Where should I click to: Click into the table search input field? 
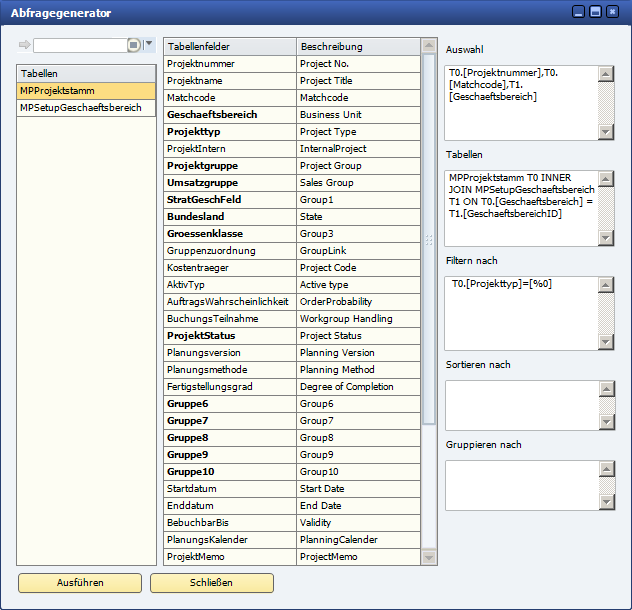(79, 45)
